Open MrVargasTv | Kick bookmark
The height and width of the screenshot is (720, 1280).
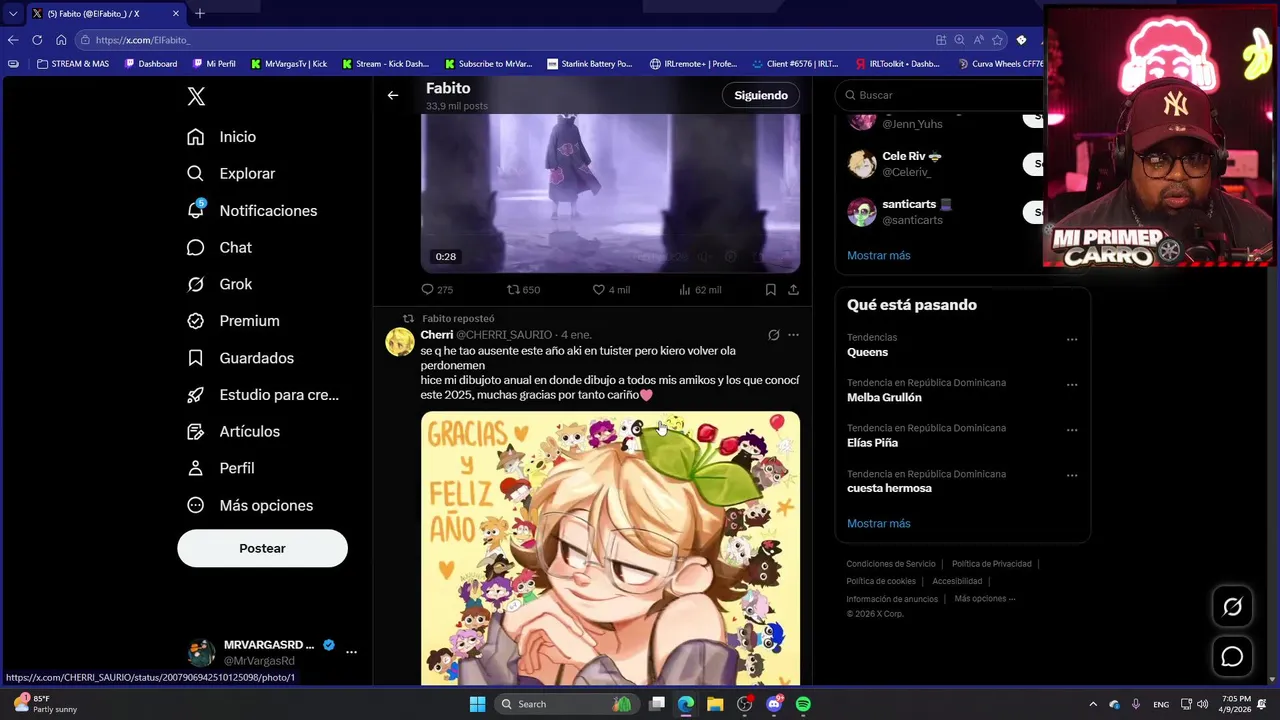coord(289,64)
